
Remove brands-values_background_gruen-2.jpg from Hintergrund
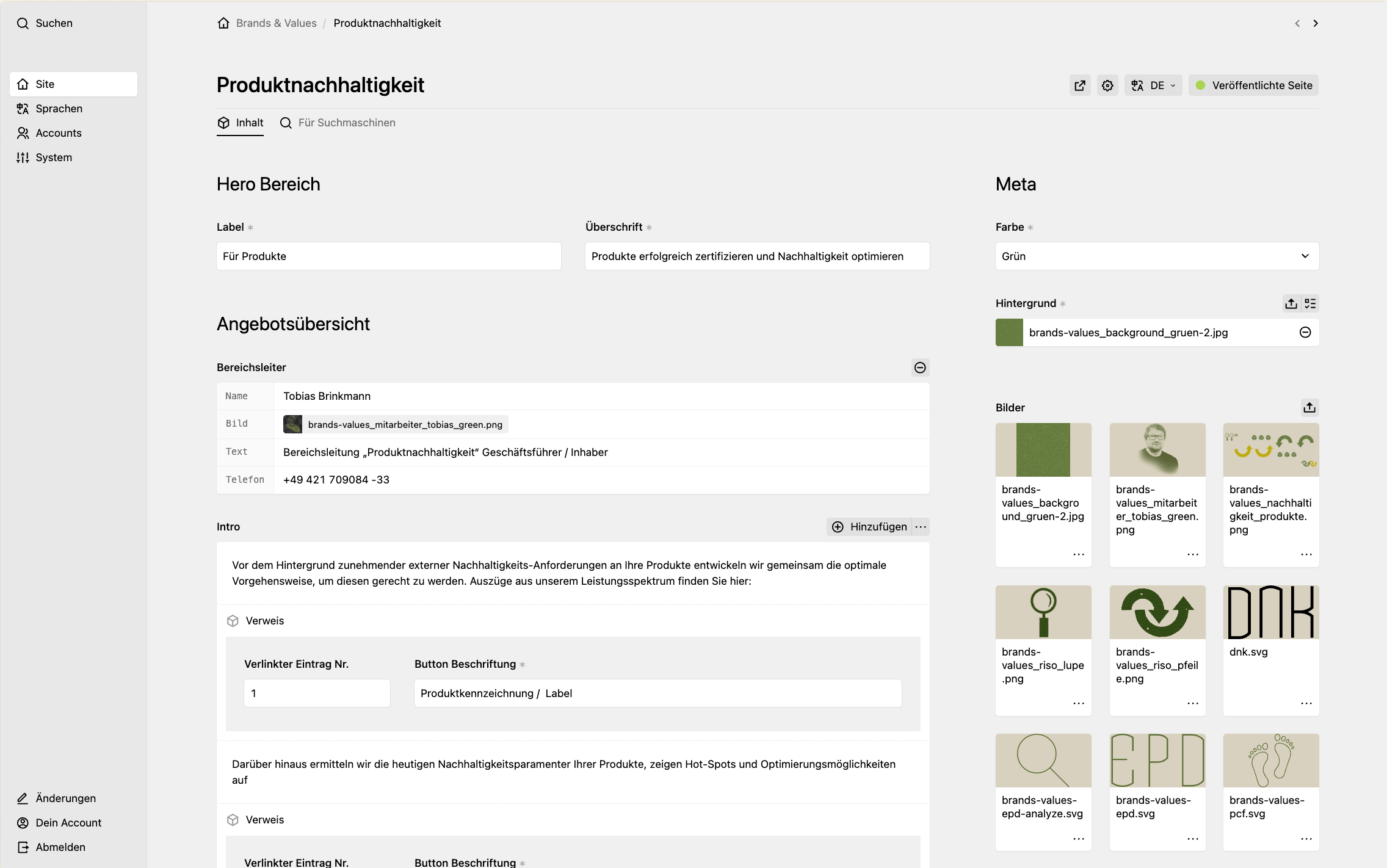click(1305, 333)
